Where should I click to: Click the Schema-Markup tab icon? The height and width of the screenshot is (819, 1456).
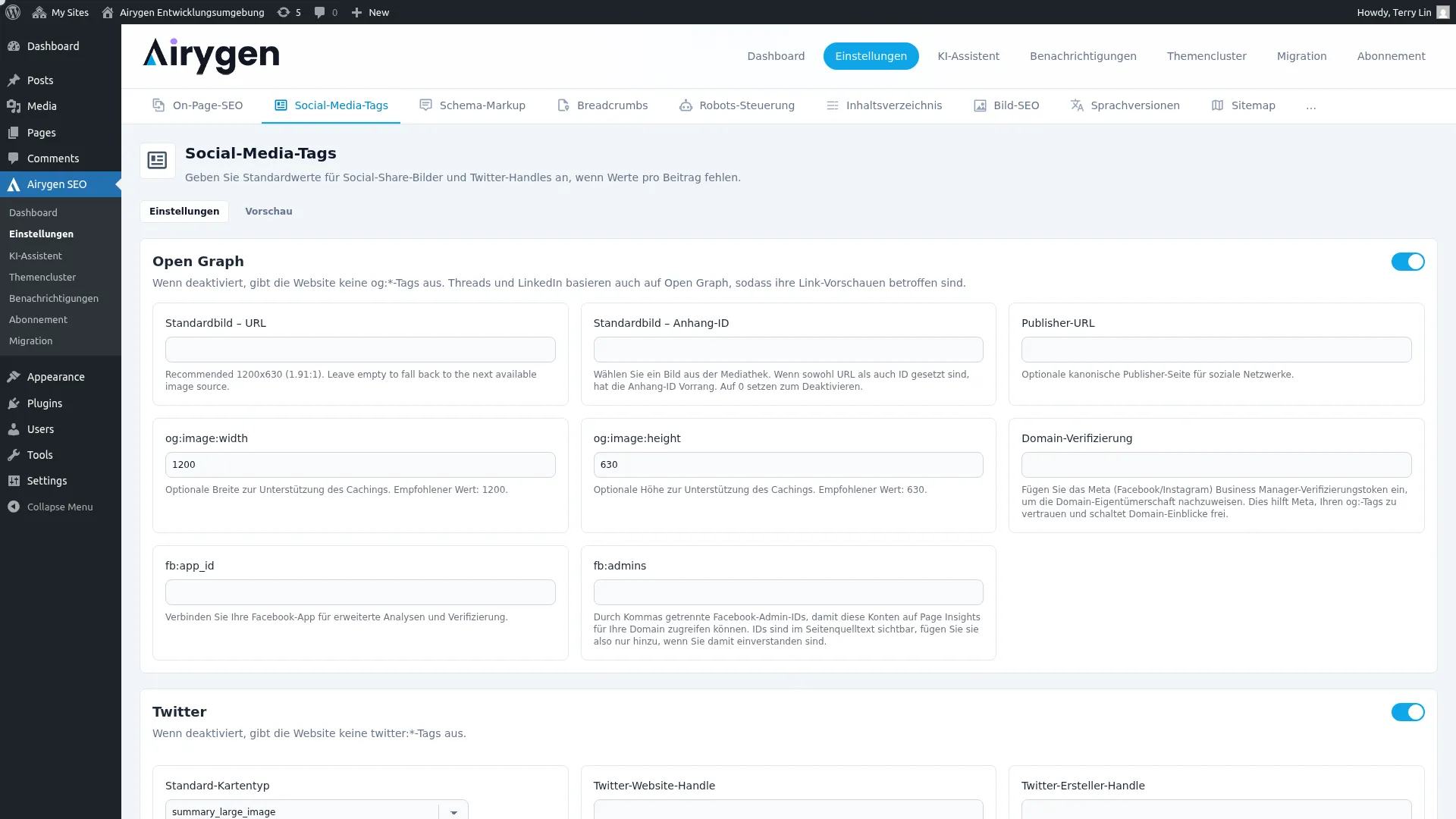tap(425, 105)
